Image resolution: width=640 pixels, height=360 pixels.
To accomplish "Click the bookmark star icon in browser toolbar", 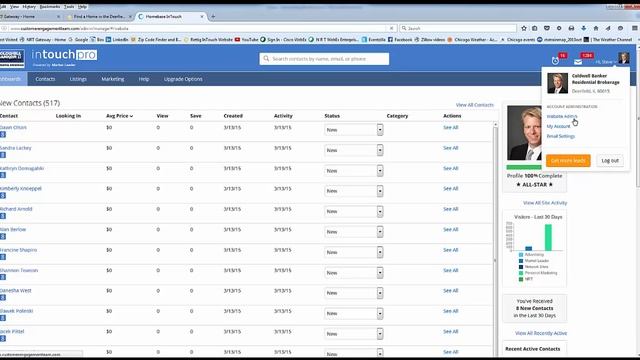I will coord(524,28).
